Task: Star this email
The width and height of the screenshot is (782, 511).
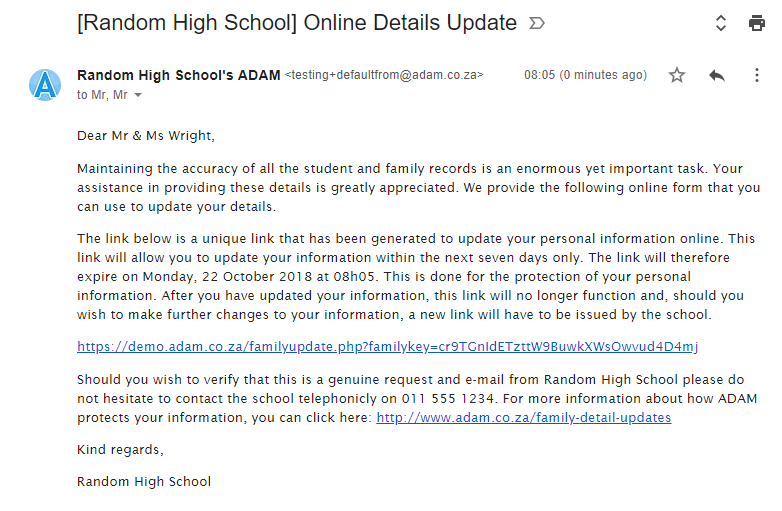Action: pyautogui.click(x=677, y=75)
